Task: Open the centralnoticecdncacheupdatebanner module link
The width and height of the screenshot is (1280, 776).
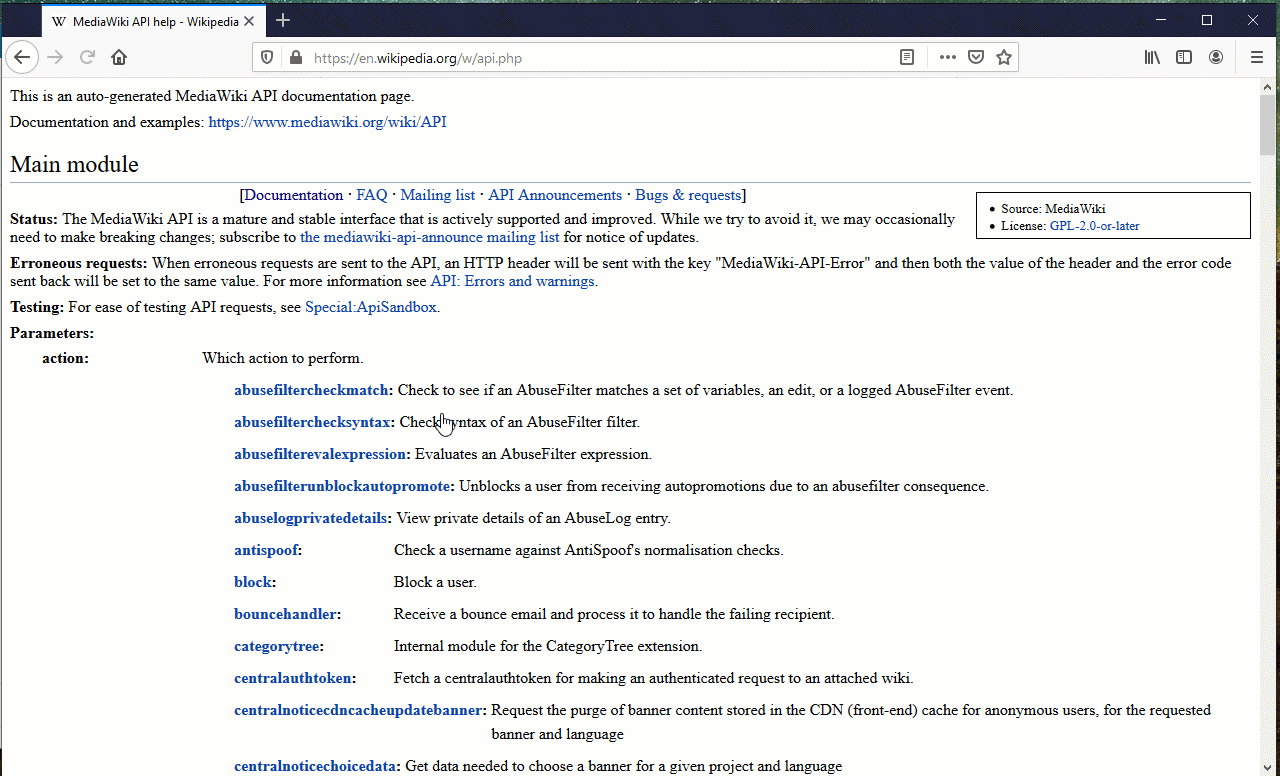Action: click(358, 710)
